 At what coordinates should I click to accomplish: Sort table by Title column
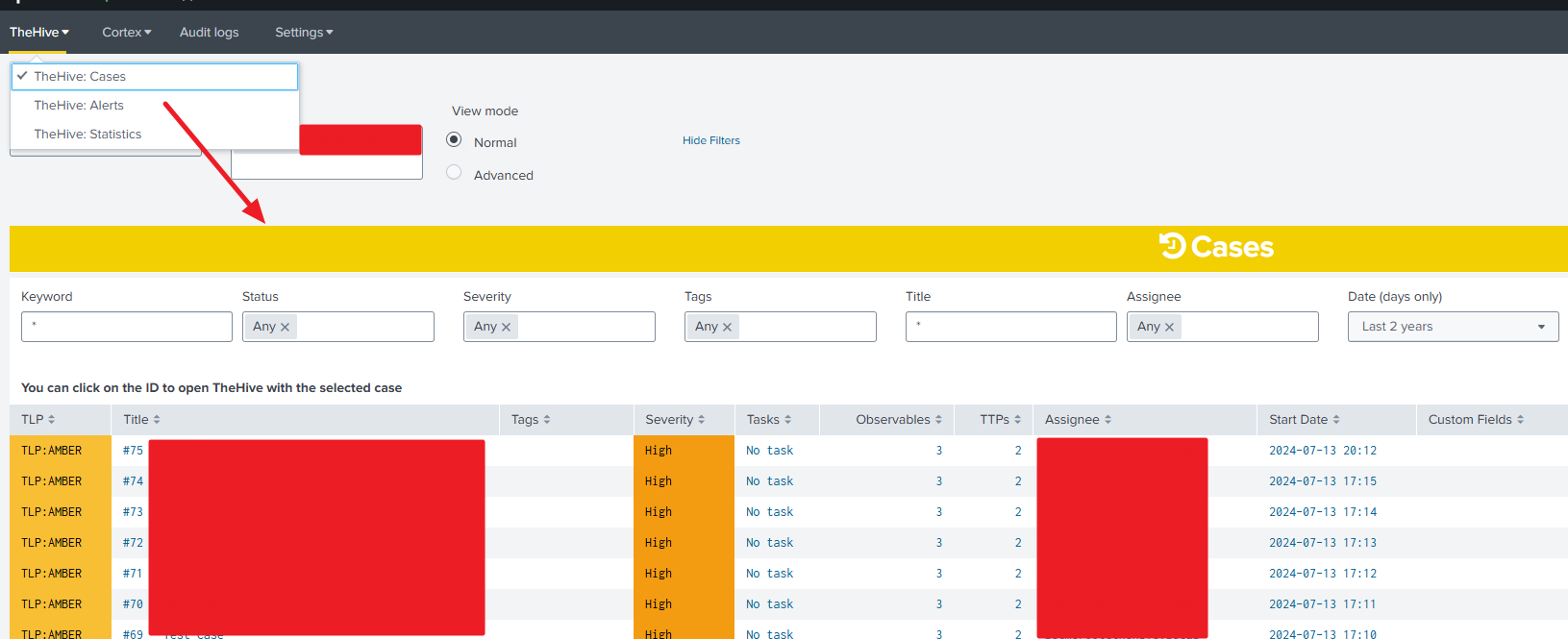click(142, 420)
